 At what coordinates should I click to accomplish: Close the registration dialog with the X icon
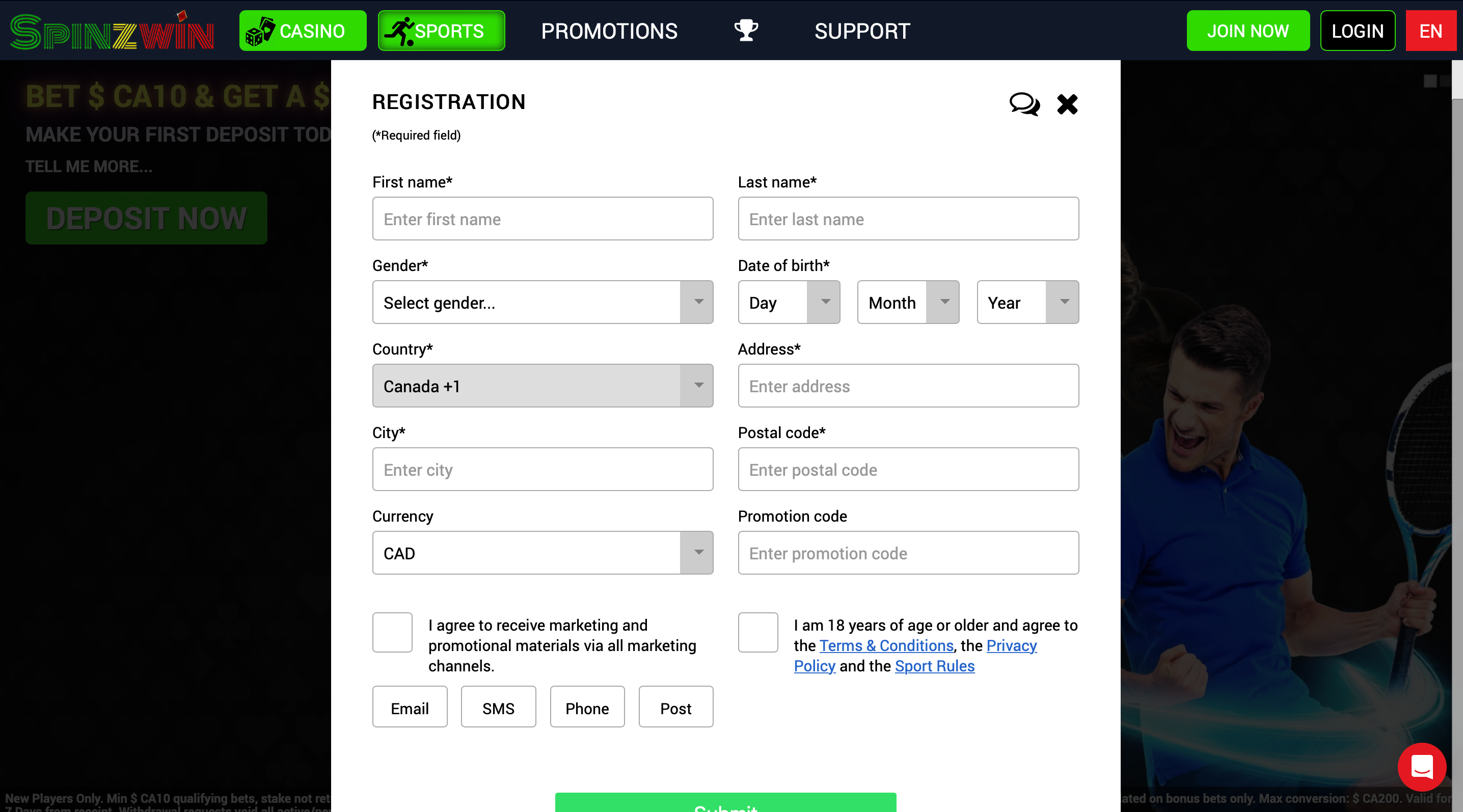click(x=1067, y=104)
